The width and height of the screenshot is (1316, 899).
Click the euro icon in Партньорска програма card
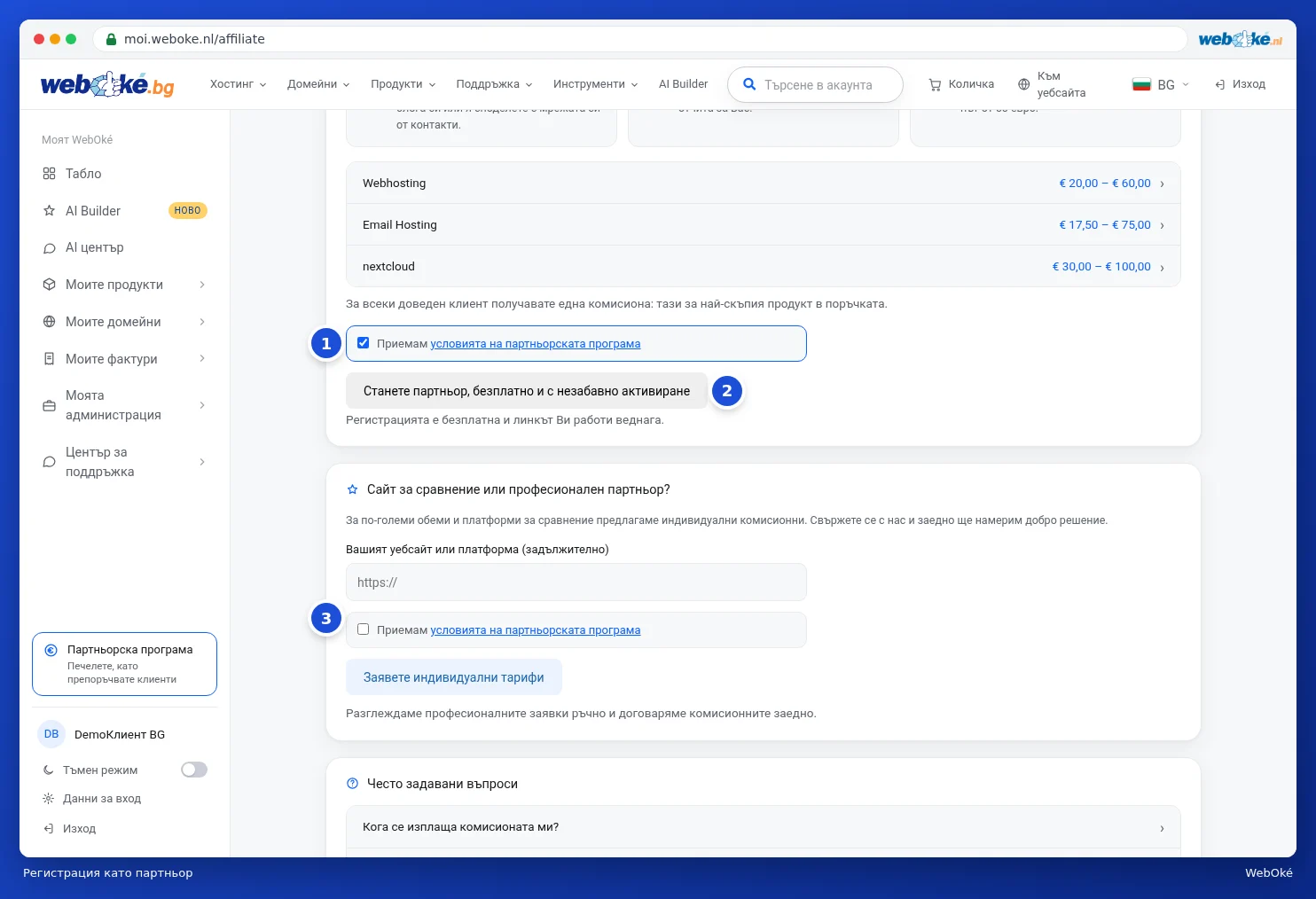[51, 650]
